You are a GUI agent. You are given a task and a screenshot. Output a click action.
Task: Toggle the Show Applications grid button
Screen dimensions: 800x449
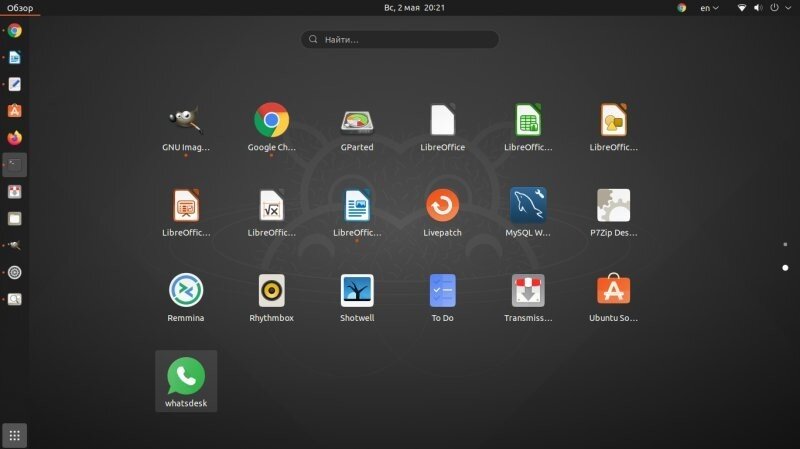(14, 435)
